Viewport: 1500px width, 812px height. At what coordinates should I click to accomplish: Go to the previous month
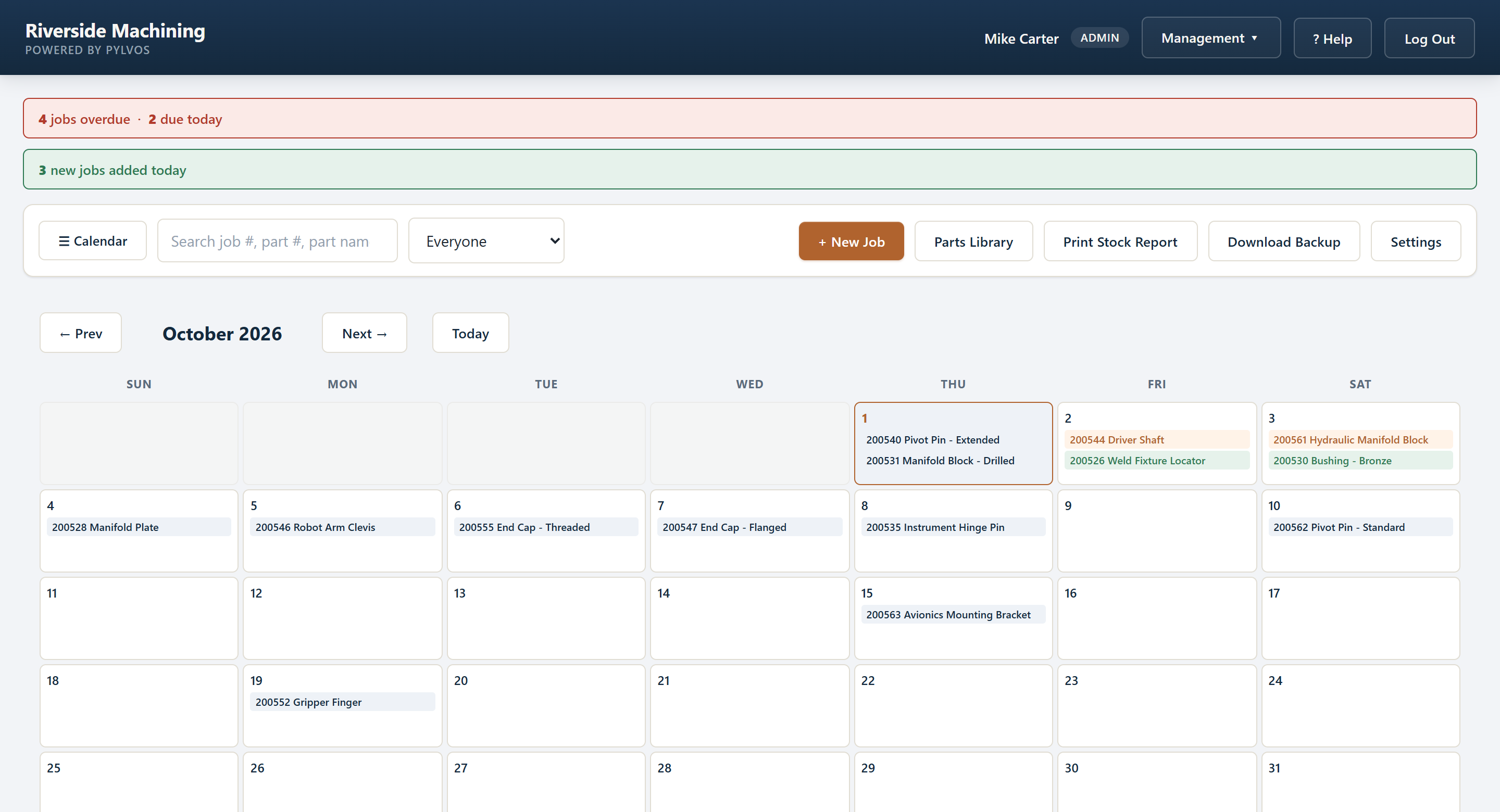tap(81, 333)
